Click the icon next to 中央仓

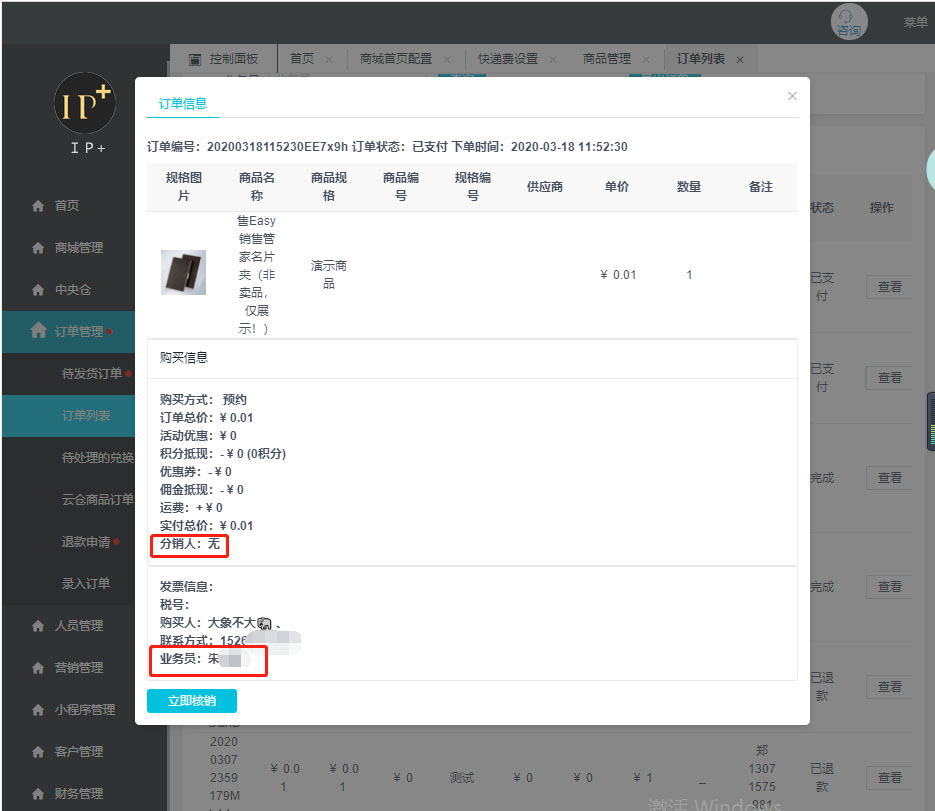38,290
